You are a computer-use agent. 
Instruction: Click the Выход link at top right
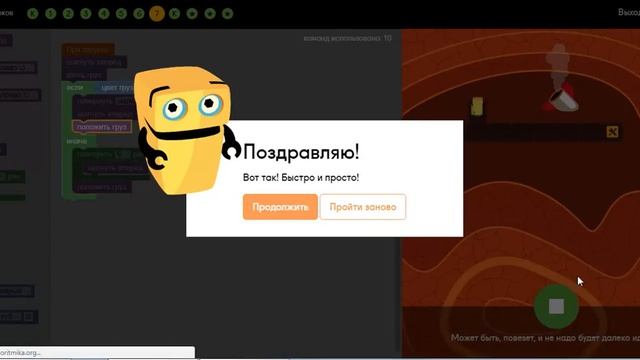pos(629,12)
